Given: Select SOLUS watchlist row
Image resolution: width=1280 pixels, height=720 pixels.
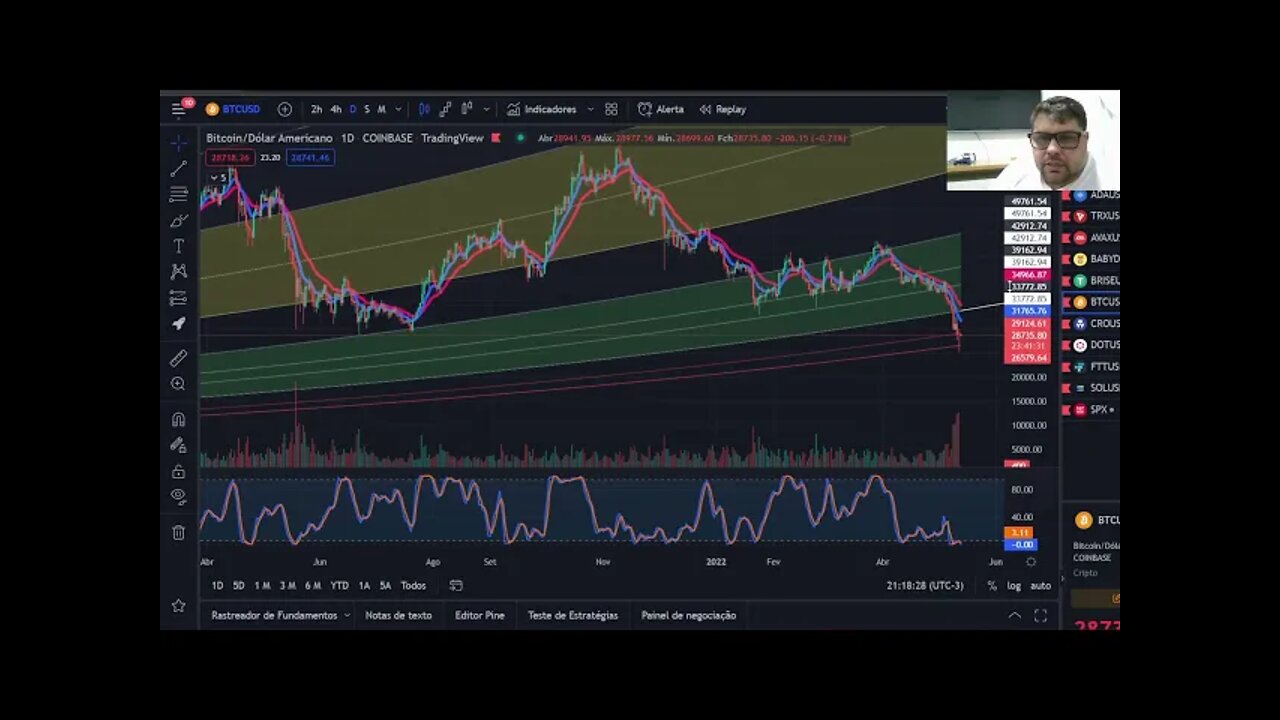Looking at the screenshot, I should pyautogui.click(x=1091, y=388).
